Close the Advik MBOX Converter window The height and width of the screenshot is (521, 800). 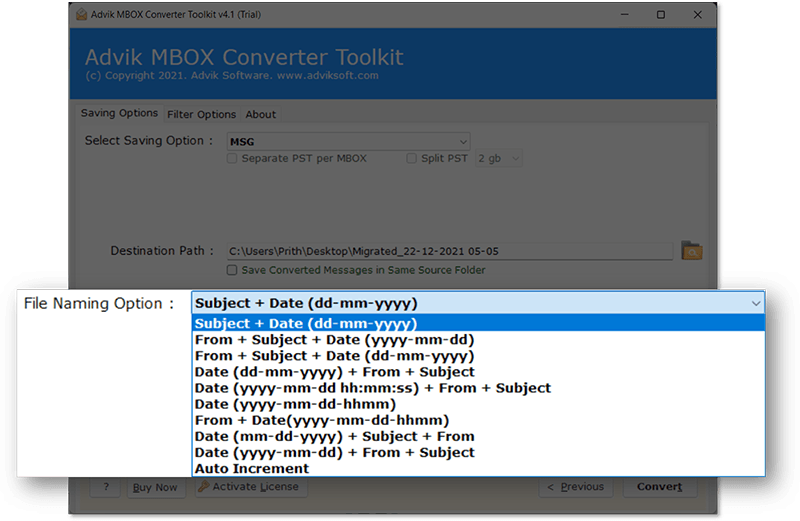pyautogui.click(x=697, y=15)
